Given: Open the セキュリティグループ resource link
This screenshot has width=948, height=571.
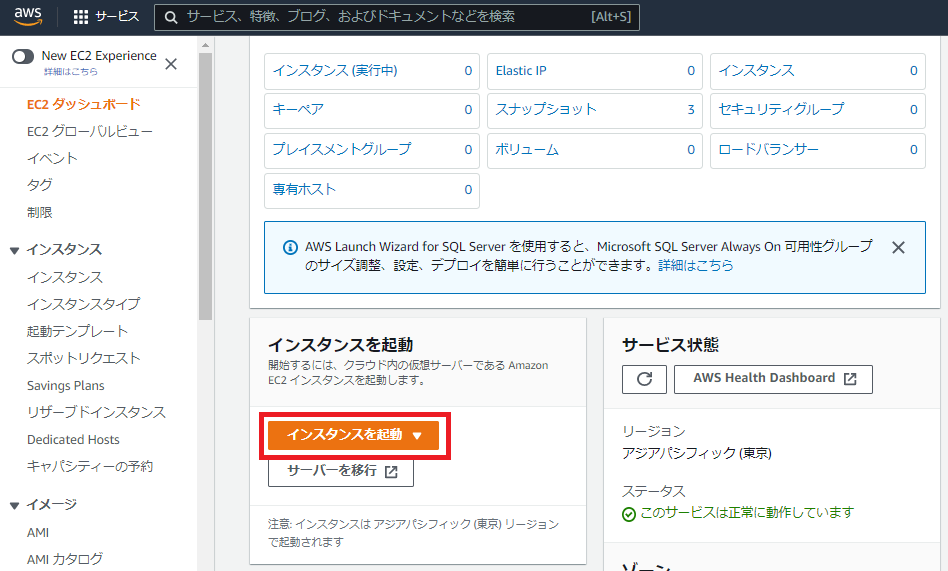Looking at the screenshot, I should (781, 109).
